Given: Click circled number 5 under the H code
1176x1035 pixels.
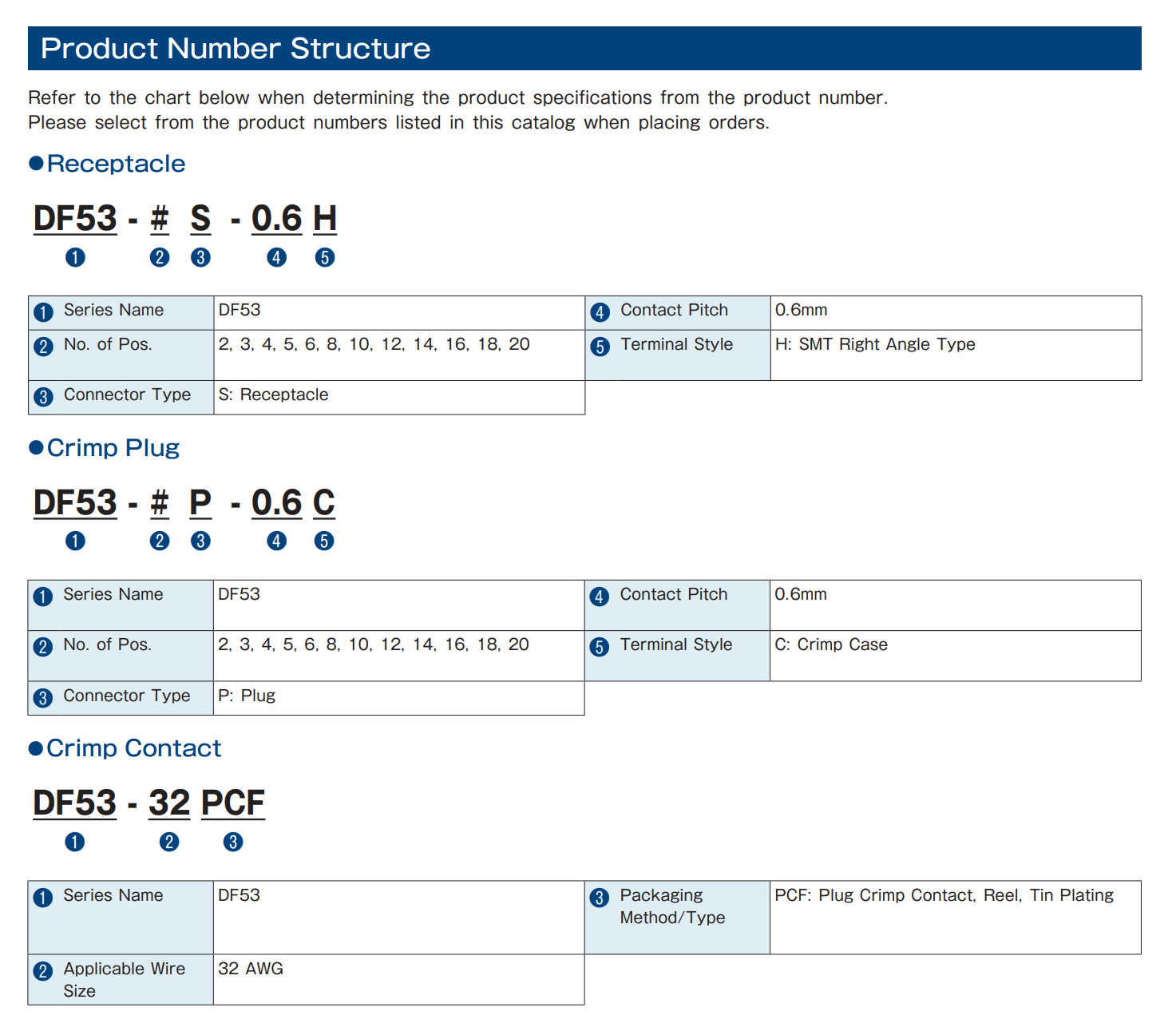Looking at the screenshot, I should [x=325, y=257].
